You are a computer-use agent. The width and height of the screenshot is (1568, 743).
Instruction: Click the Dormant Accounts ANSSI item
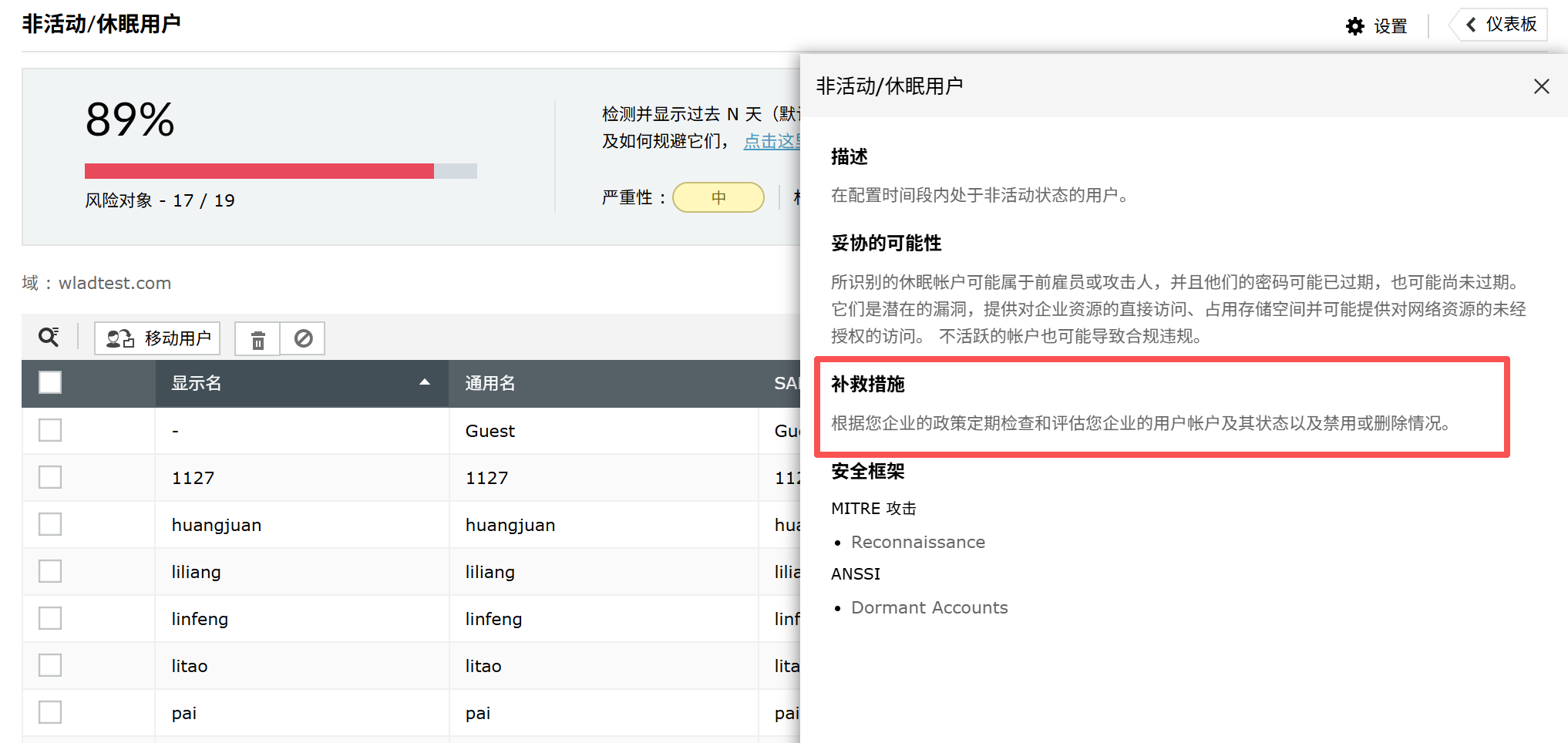coord(929,607)
